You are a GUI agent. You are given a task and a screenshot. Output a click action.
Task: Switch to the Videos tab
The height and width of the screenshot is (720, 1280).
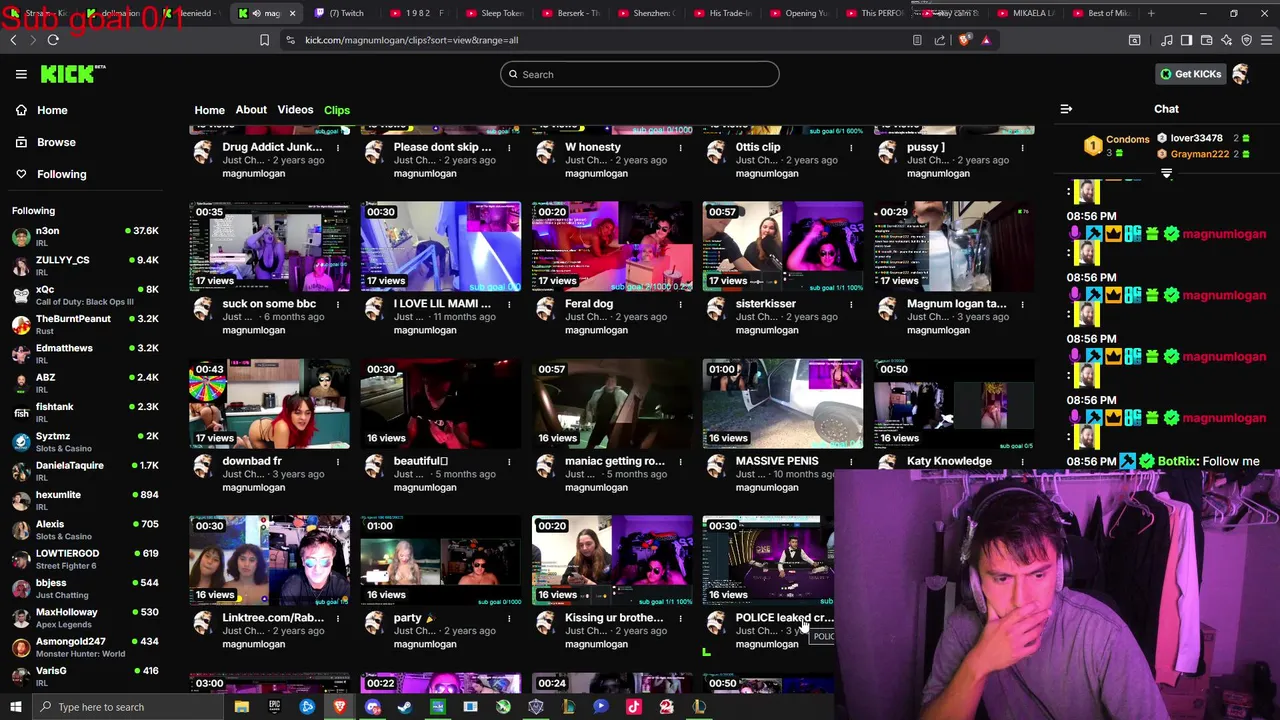tap(295, 110)
